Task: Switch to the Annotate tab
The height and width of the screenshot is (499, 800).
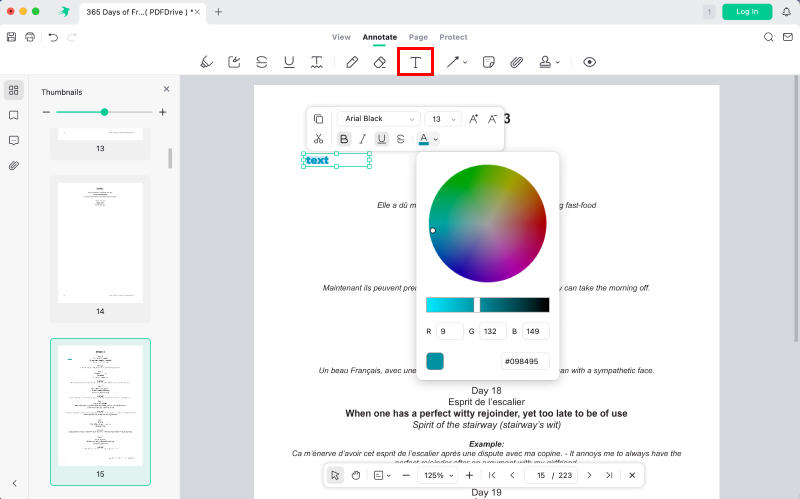Action: [x=380, y=37]
